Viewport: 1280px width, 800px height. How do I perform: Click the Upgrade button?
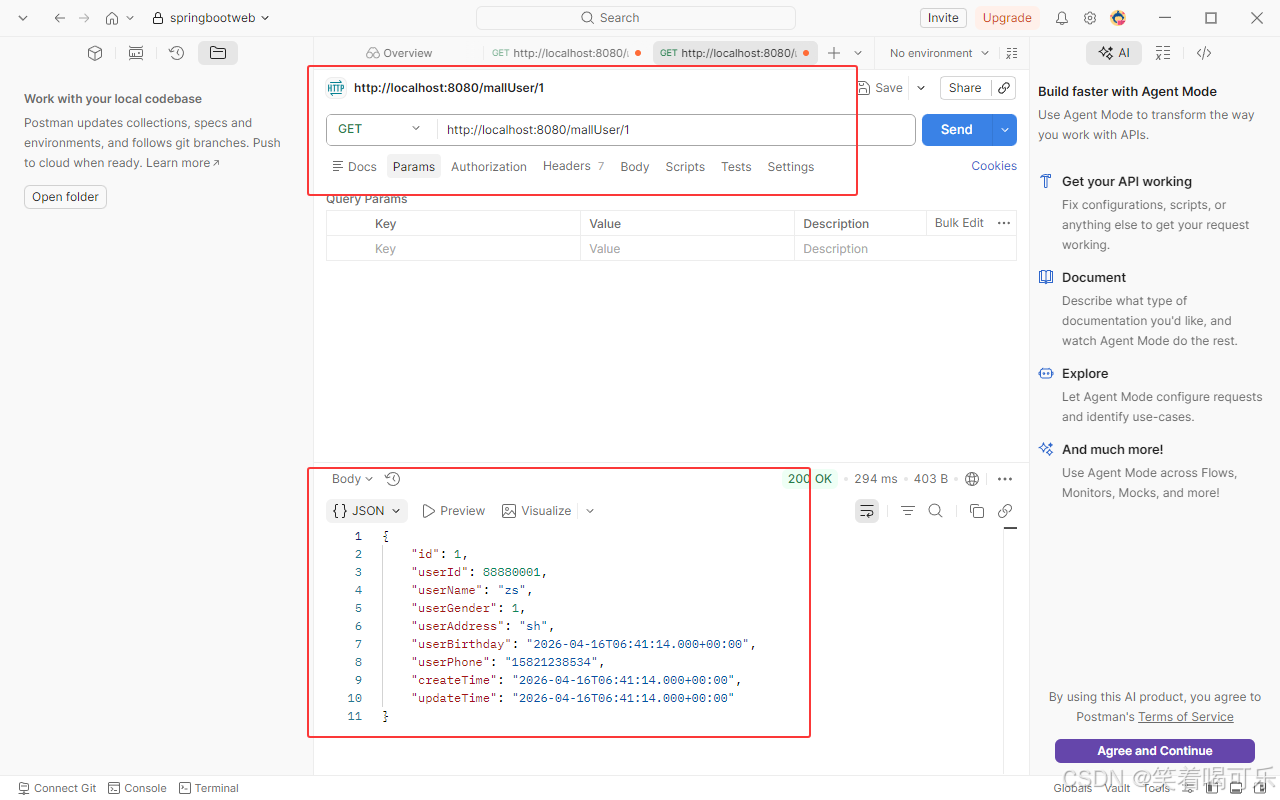[x=1007, y=18]
